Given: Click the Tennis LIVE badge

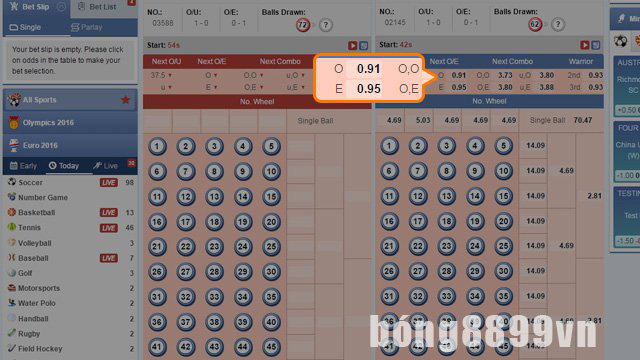Looking at the screenshot, I should (x=109, y=228).
